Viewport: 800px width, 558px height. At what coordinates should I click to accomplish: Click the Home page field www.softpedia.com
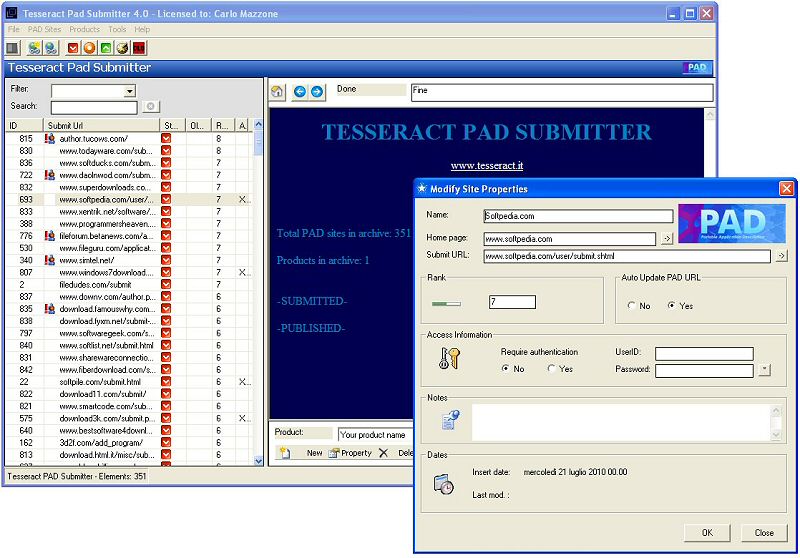point(569,239)
